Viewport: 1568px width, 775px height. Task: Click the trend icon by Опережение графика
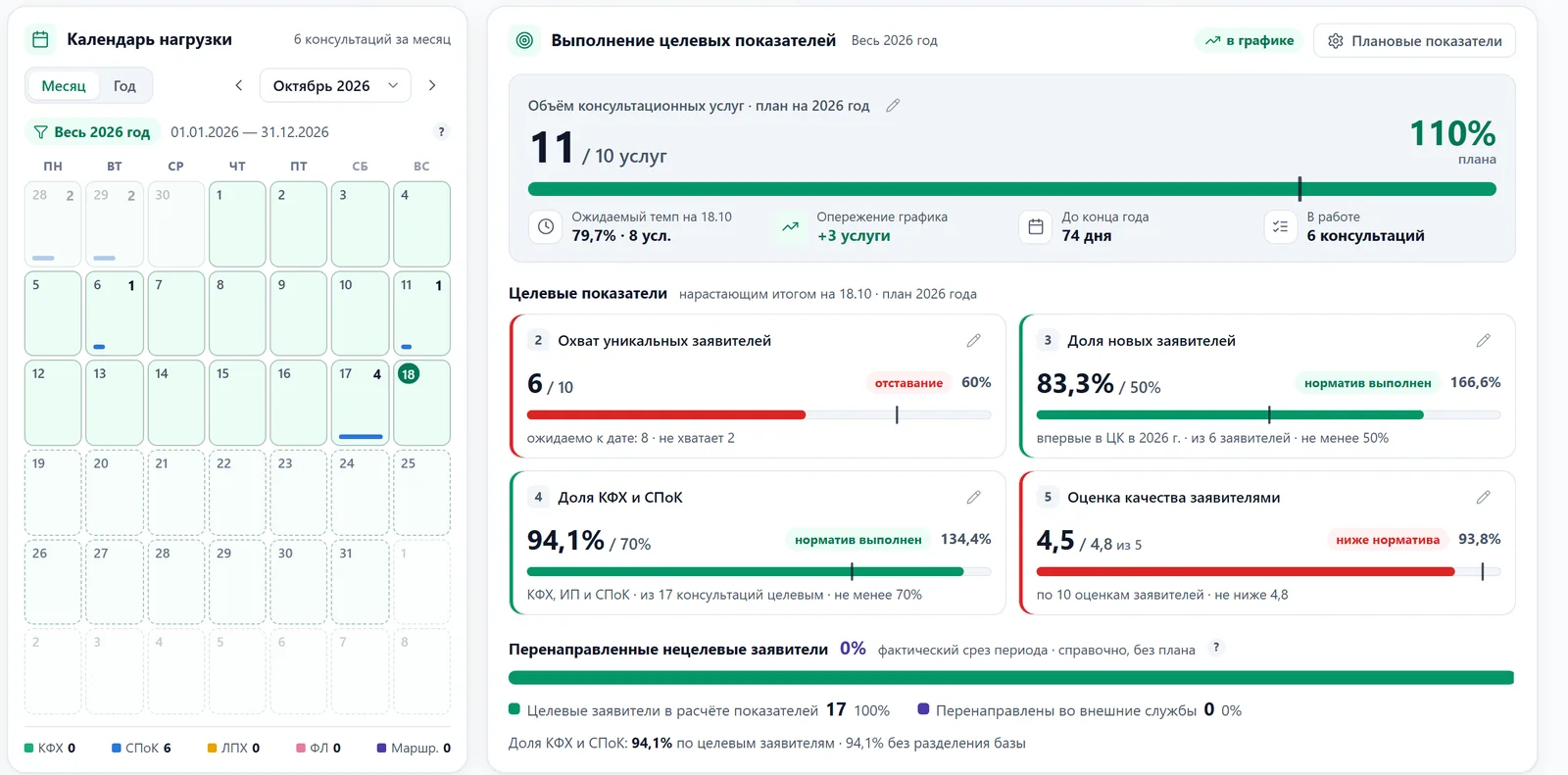pyautogui.click(x=790, y=226)
